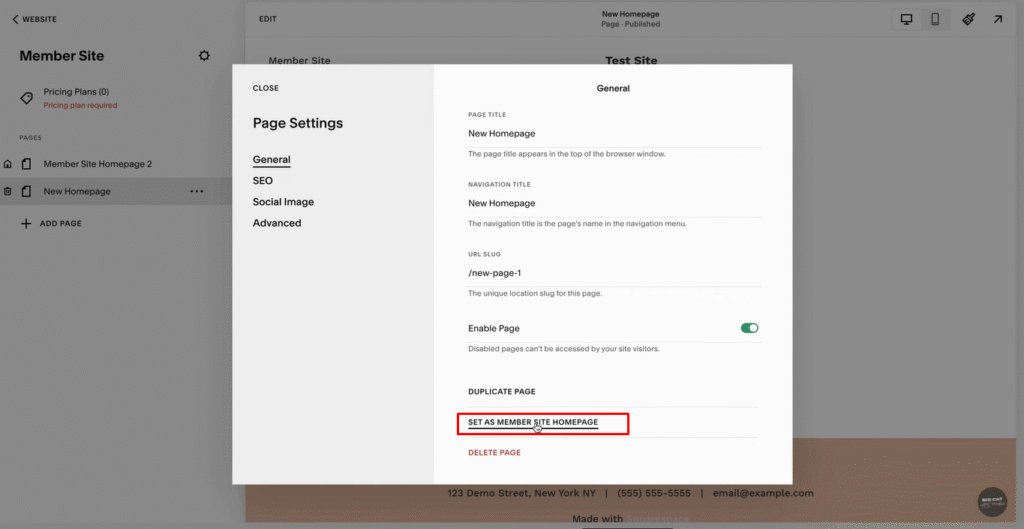Toggle the Enable Page switch
Screen dimensions: 1024x529
coord(749,328)
